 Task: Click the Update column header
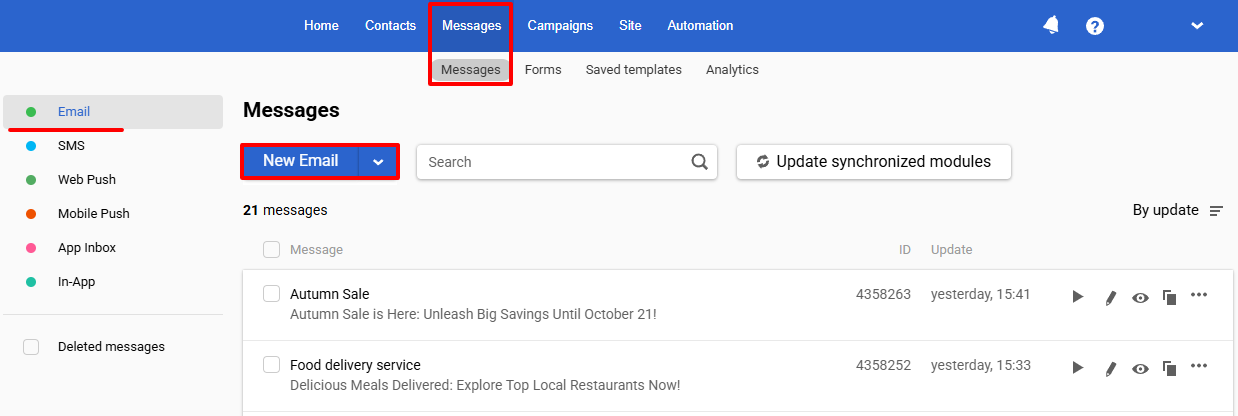click(951, 250)
